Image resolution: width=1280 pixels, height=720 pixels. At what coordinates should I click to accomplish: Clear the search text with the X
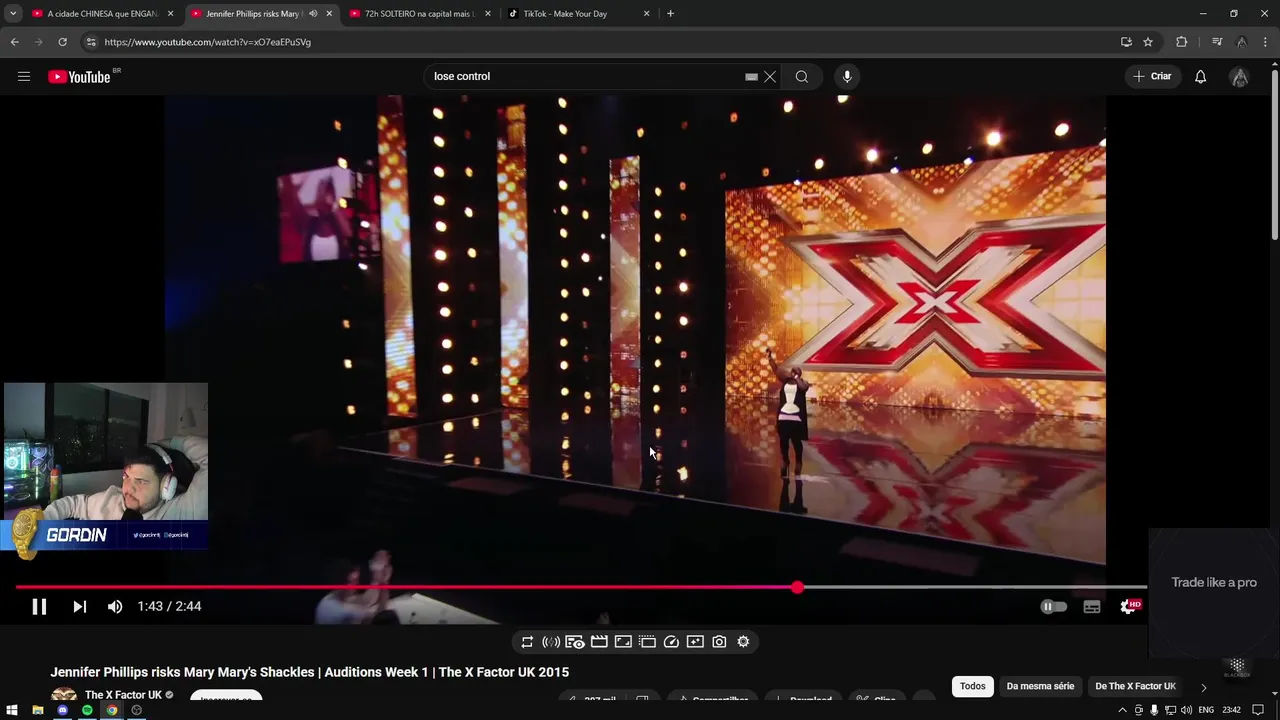(x=770, y=76)
